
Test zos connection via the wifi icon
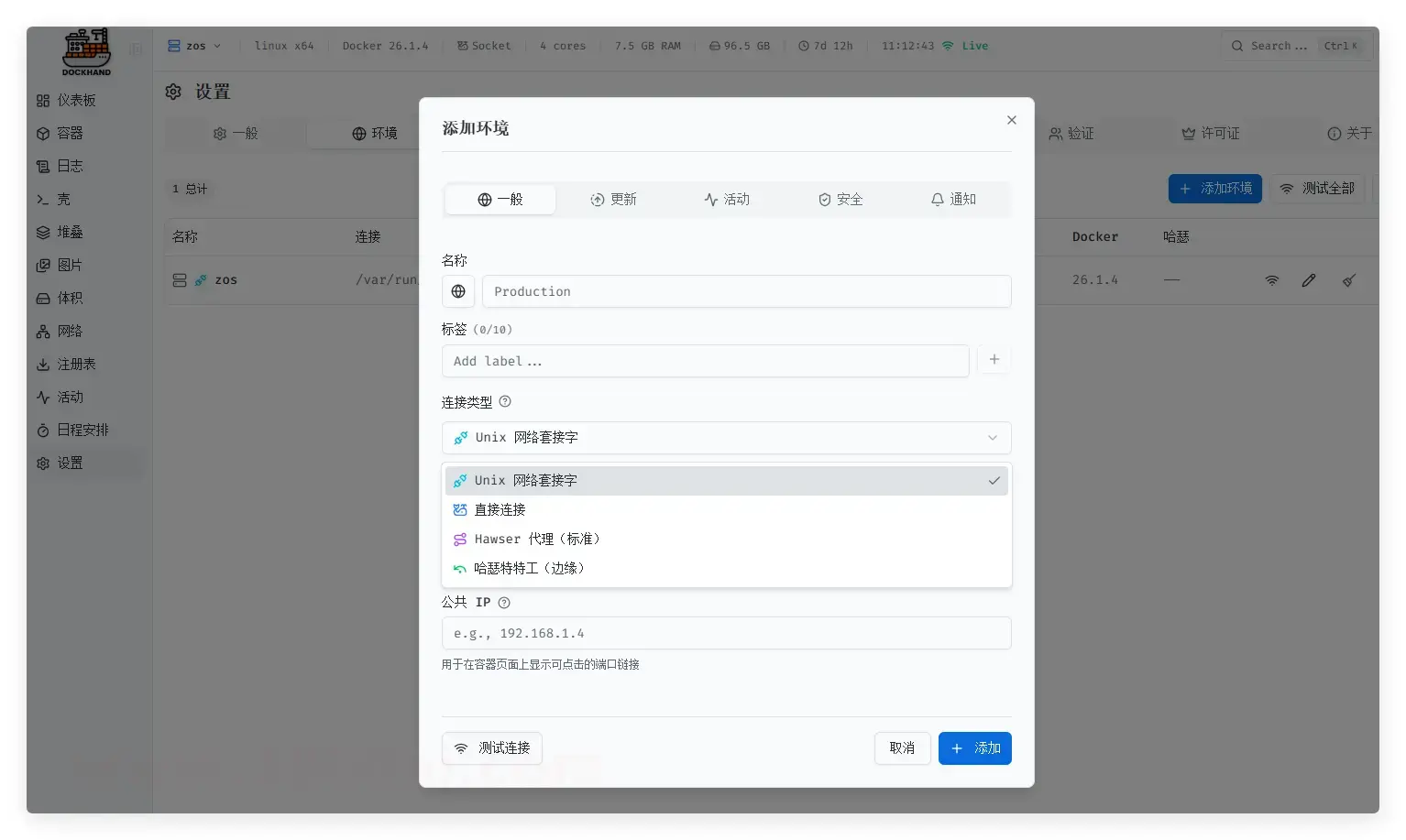[1272, 279]
